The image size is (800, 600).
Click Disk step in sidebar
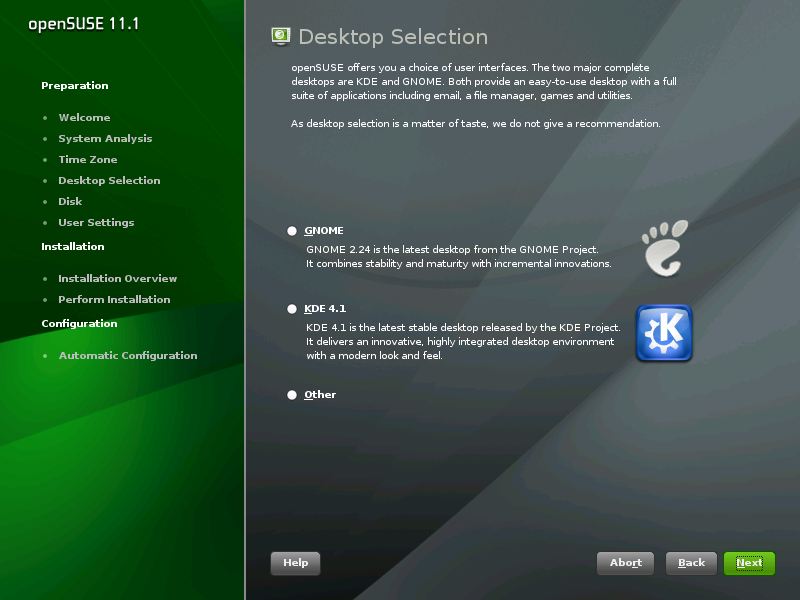point(70,202)
